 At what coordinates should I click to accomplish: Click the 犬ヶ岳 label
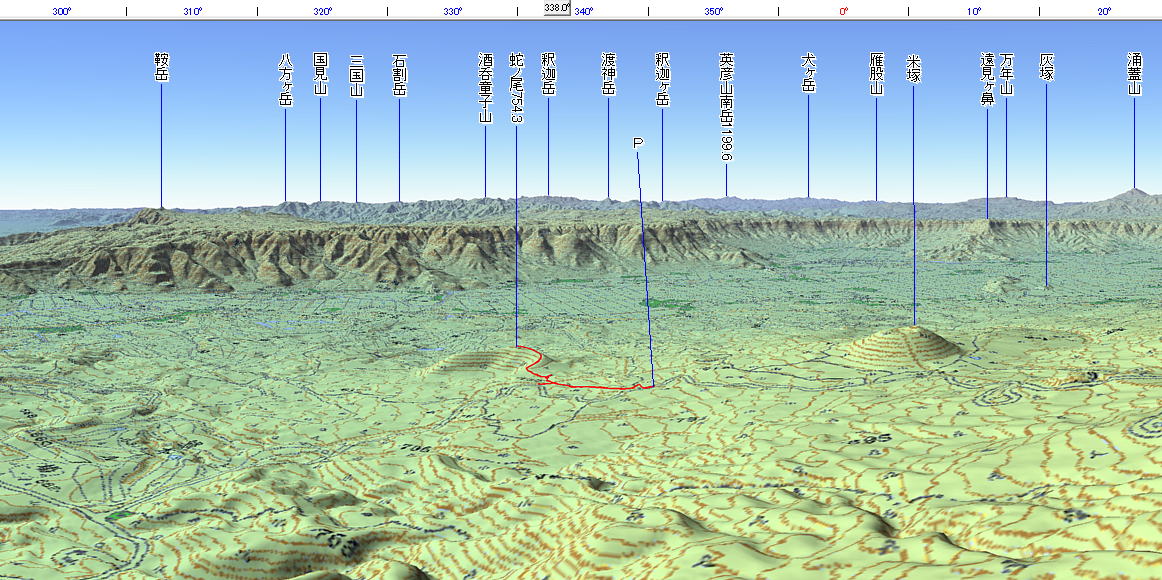tap(808, 74)
